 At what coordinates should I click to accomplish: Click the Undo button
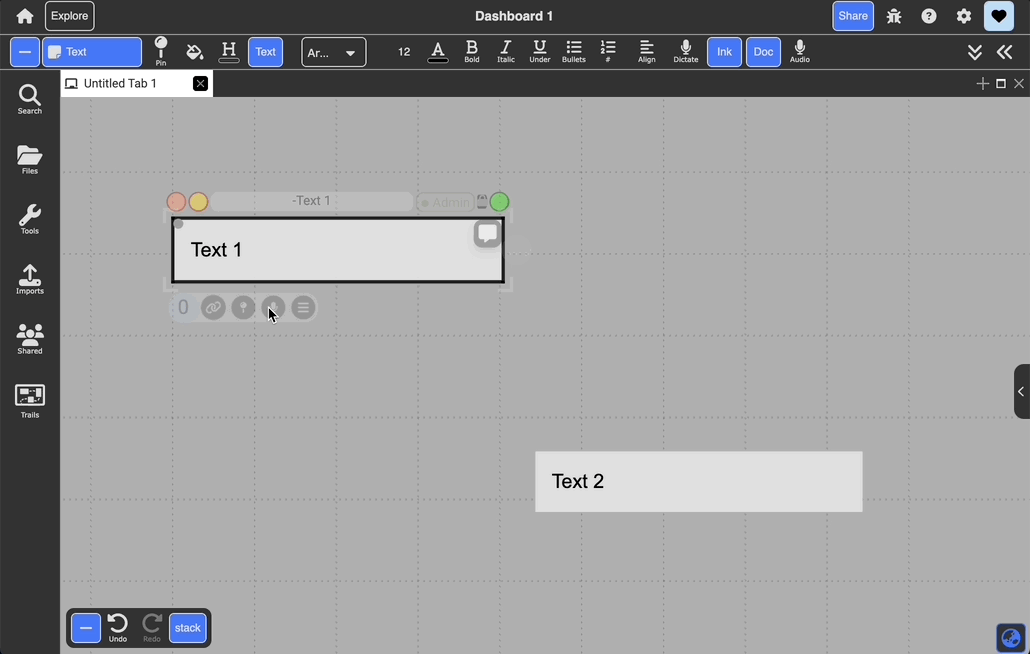tap(118, 628)
